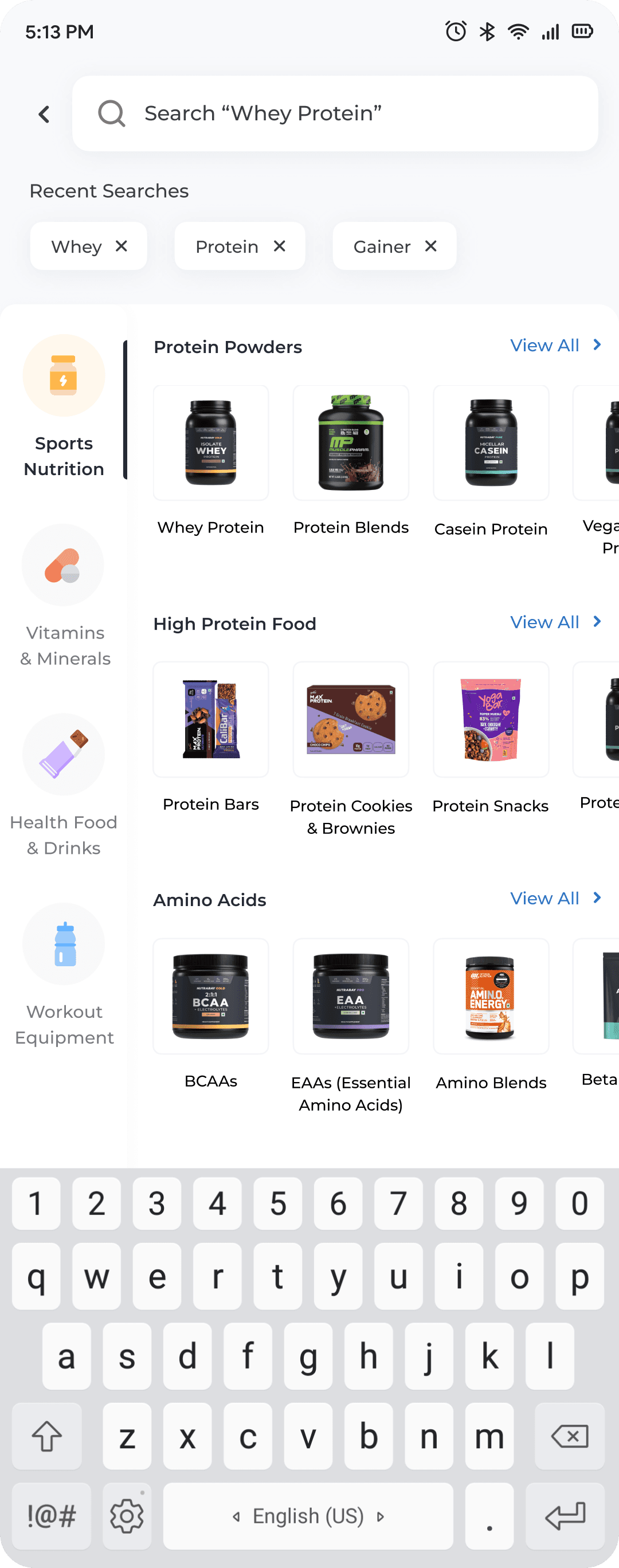The image size is (619, 1568).
Task: Open Health Food & Drinks icon
Action: (x=64, y=754)
